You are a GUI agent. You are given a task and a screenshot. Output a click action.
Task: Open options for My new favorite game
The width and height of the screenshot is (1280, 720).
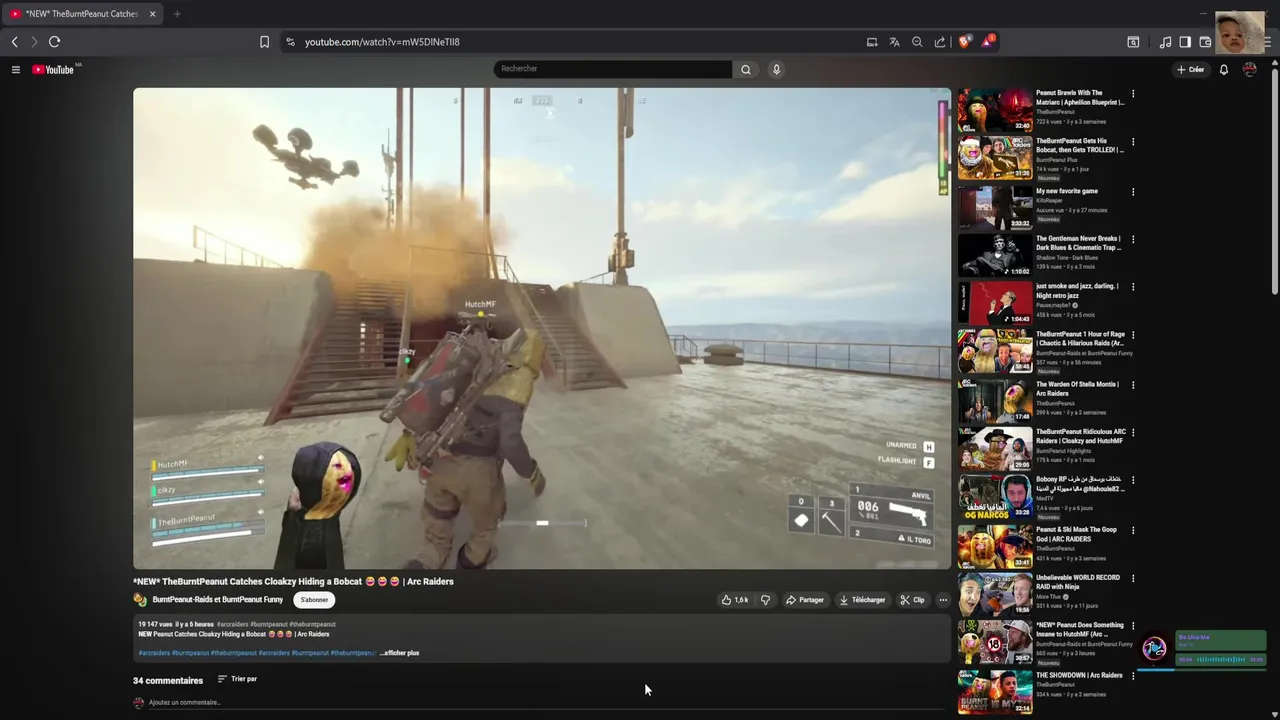[1133, 191]
